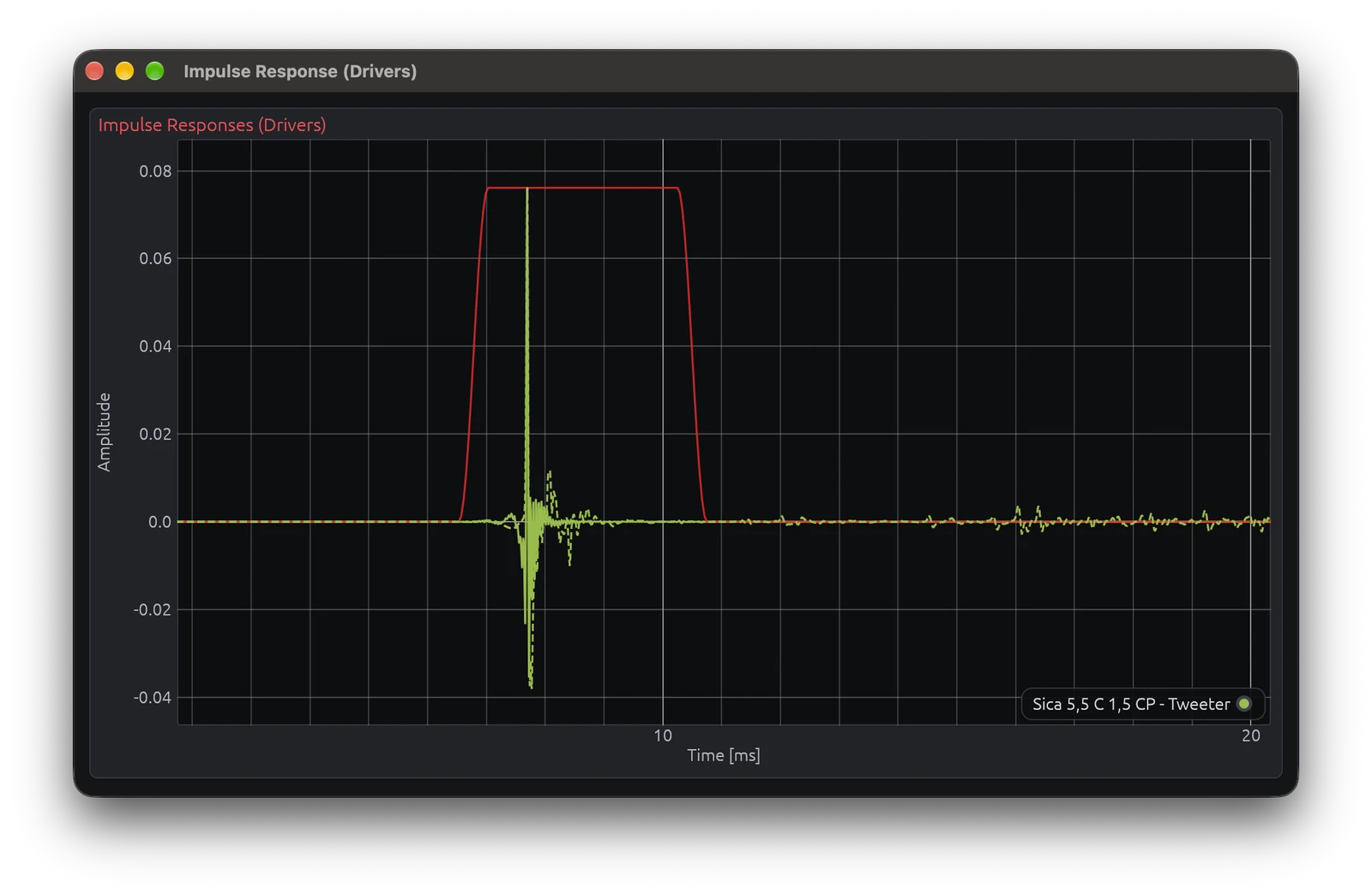Minimize the Impulse Response window
Viewport: 1372px width, 894px height.
pos(124,71)
